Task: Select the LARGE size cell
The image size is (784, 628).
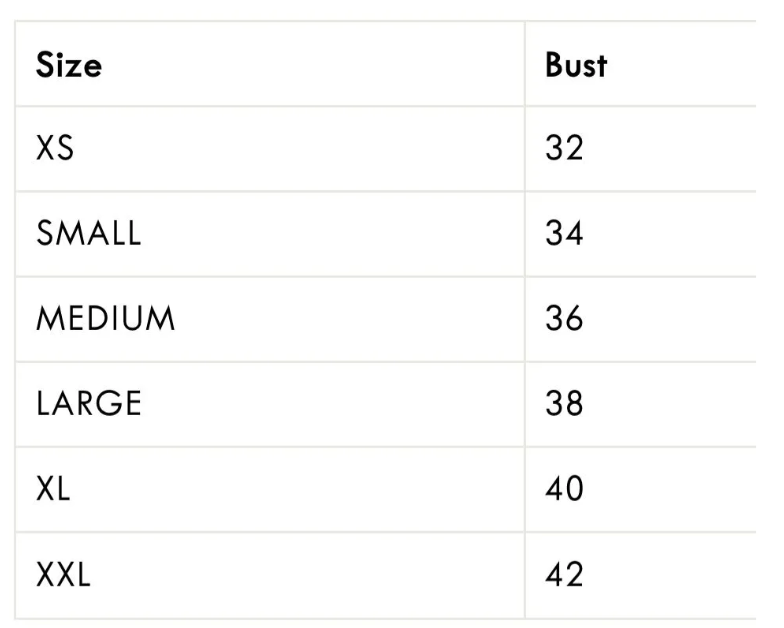Action: point(89,404)
